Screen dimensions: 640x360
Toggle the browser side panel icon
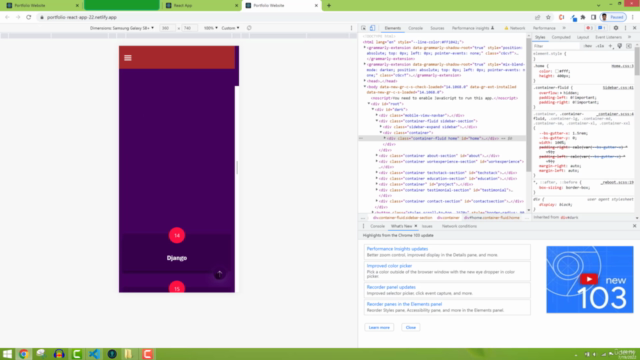[x=593, y=17]
